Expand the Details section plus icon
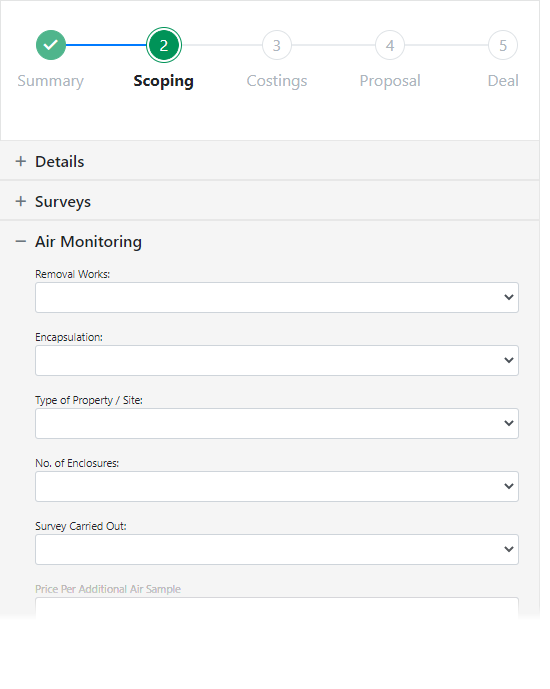This screenshot has width=550, height=689. point(21,161)
